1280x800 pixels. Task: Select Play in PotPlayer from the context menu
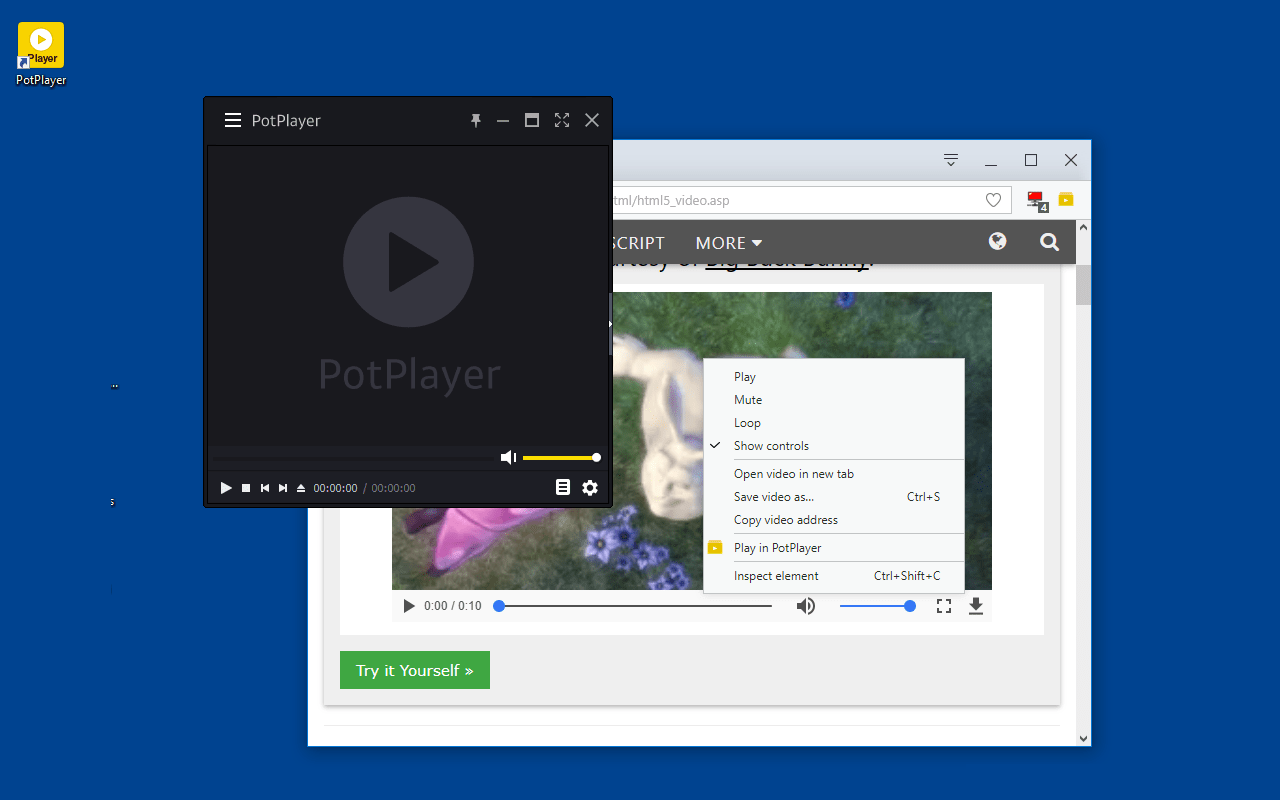coord(777,547)
